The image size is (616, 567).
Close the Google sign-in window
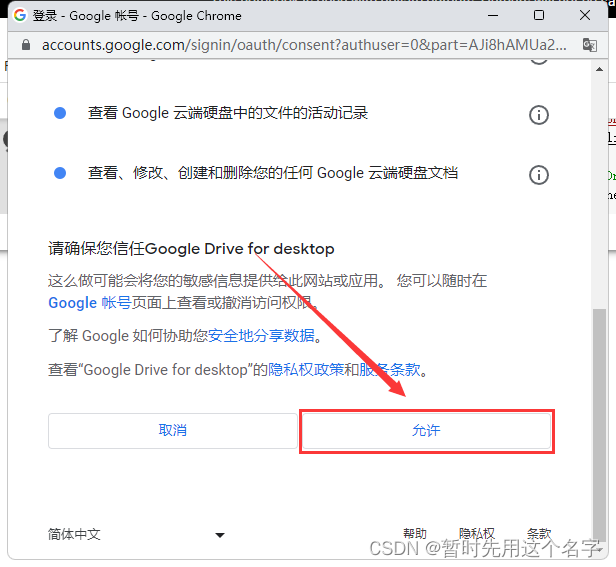pyautogui.click(x=585, y=15)
